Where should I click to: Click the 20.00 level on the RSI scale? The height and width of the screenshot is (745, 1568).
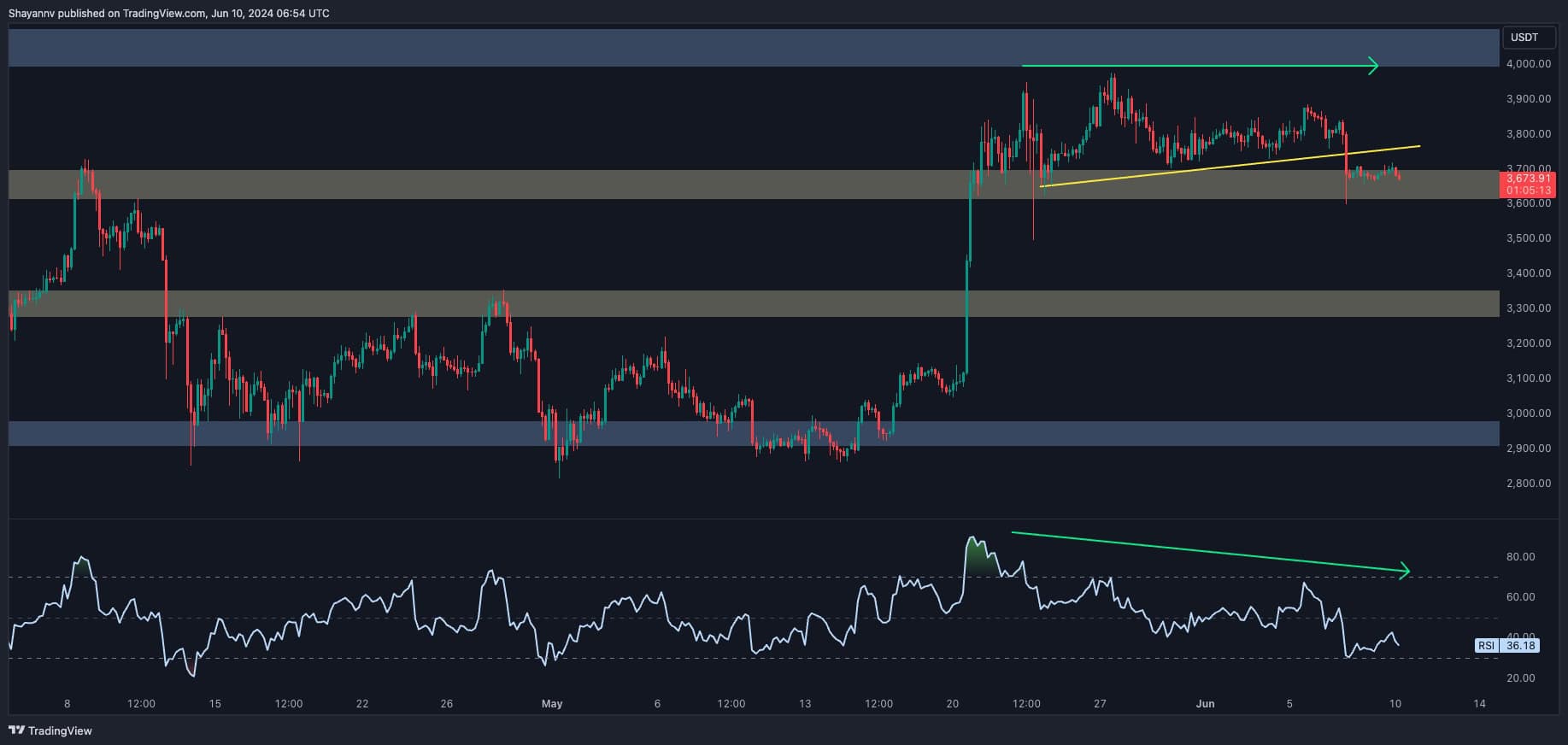1520,678
